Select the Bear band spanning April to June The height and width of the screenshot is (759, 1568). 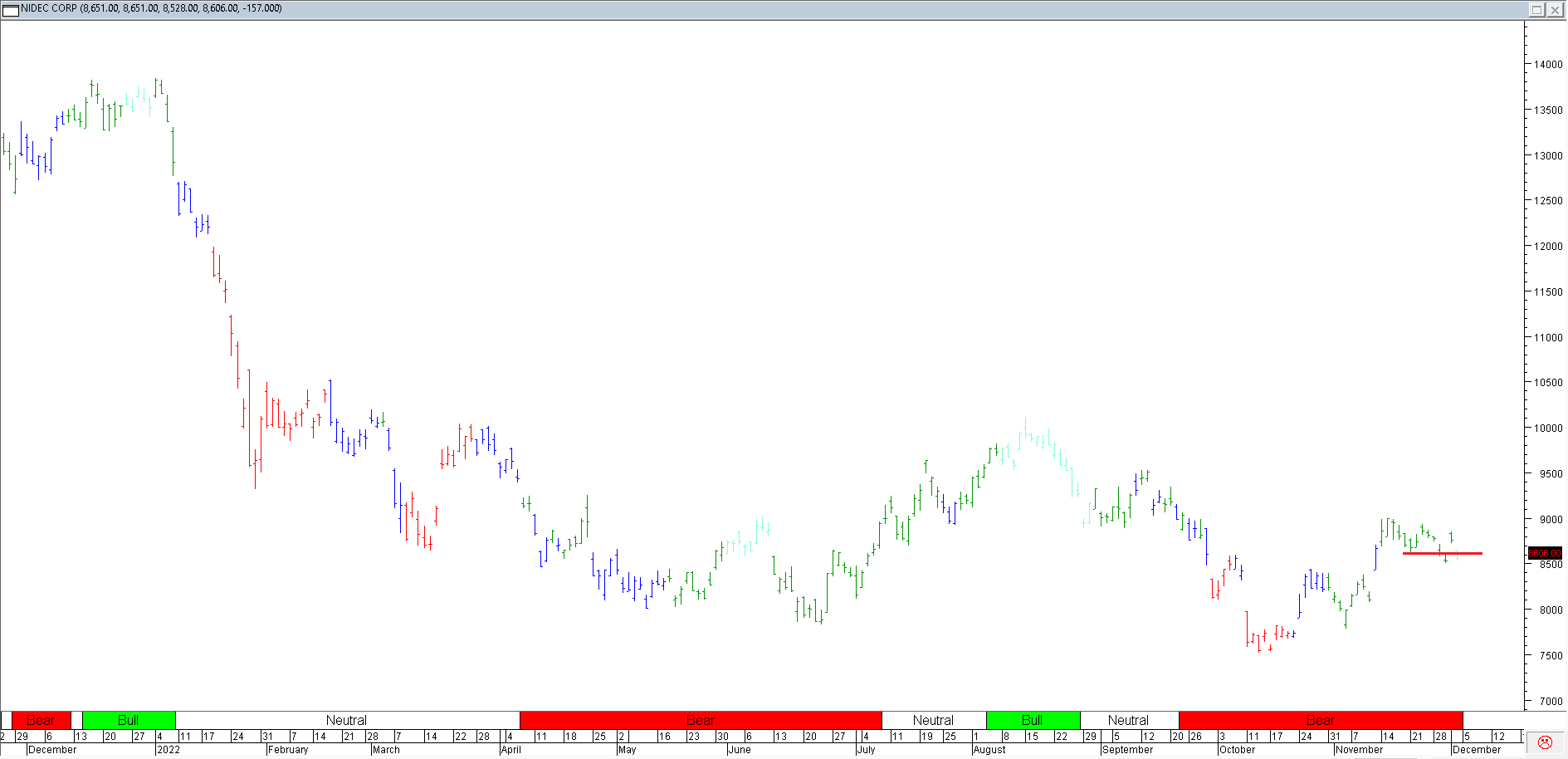[x=701, y=720]
